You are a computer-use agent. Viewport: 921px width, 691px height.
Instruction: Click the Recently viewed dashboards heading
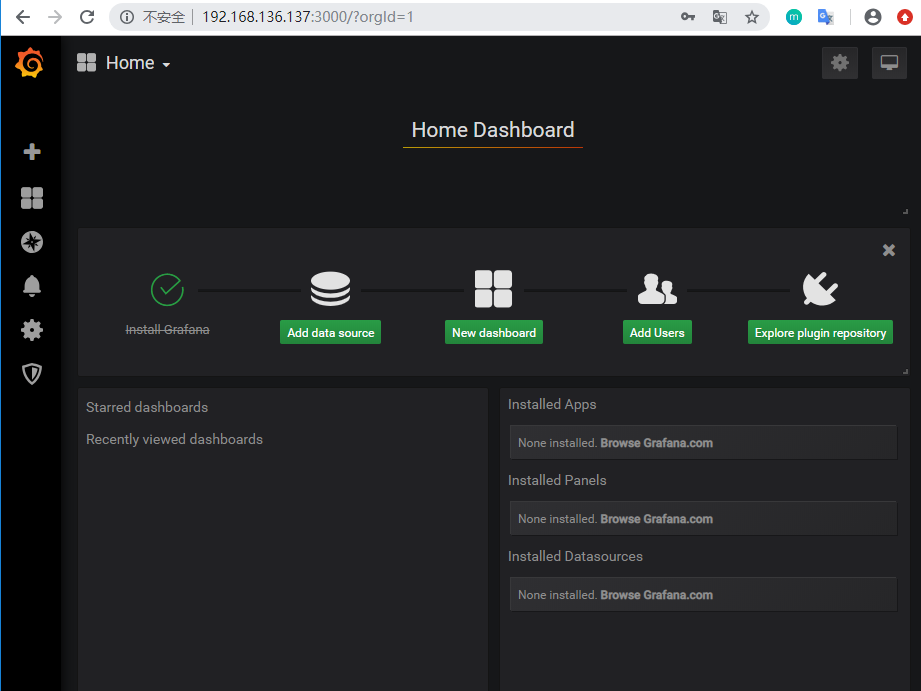click(174, 439)
